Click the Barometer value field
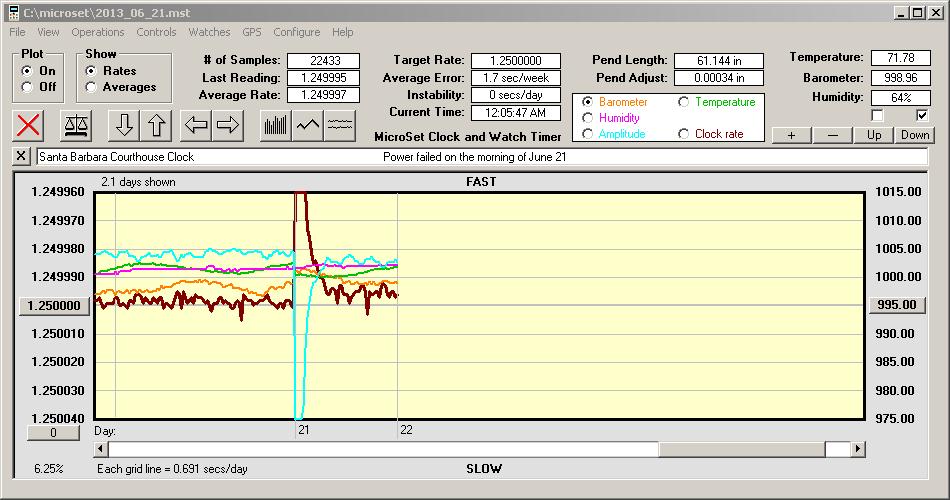This screenshot has height=500, width=950. tap(900, 78)
